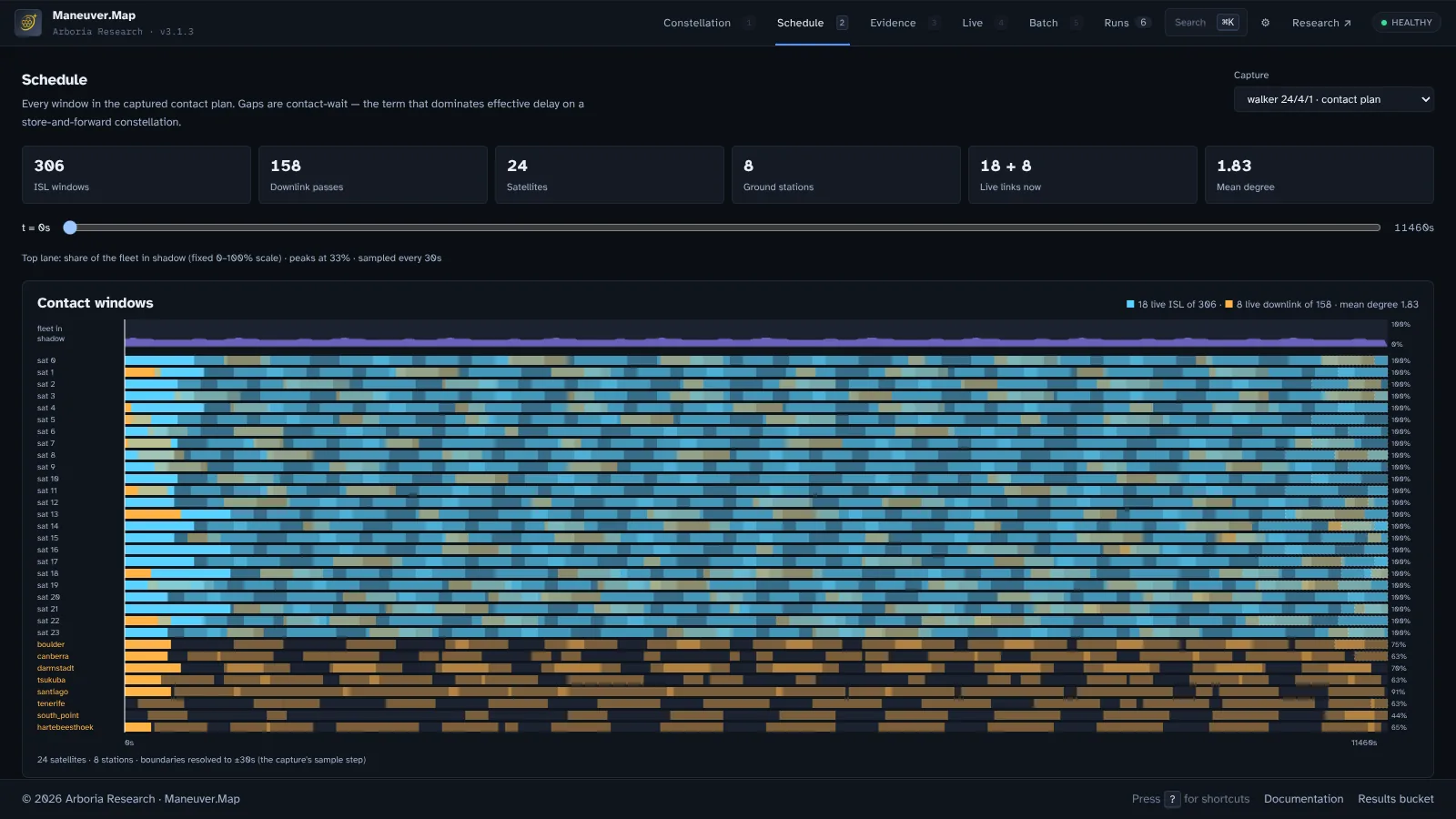Viewport: 1456px width, 819px height.
Task: Click the Satellites count card
Action: [x=610, y=175]
